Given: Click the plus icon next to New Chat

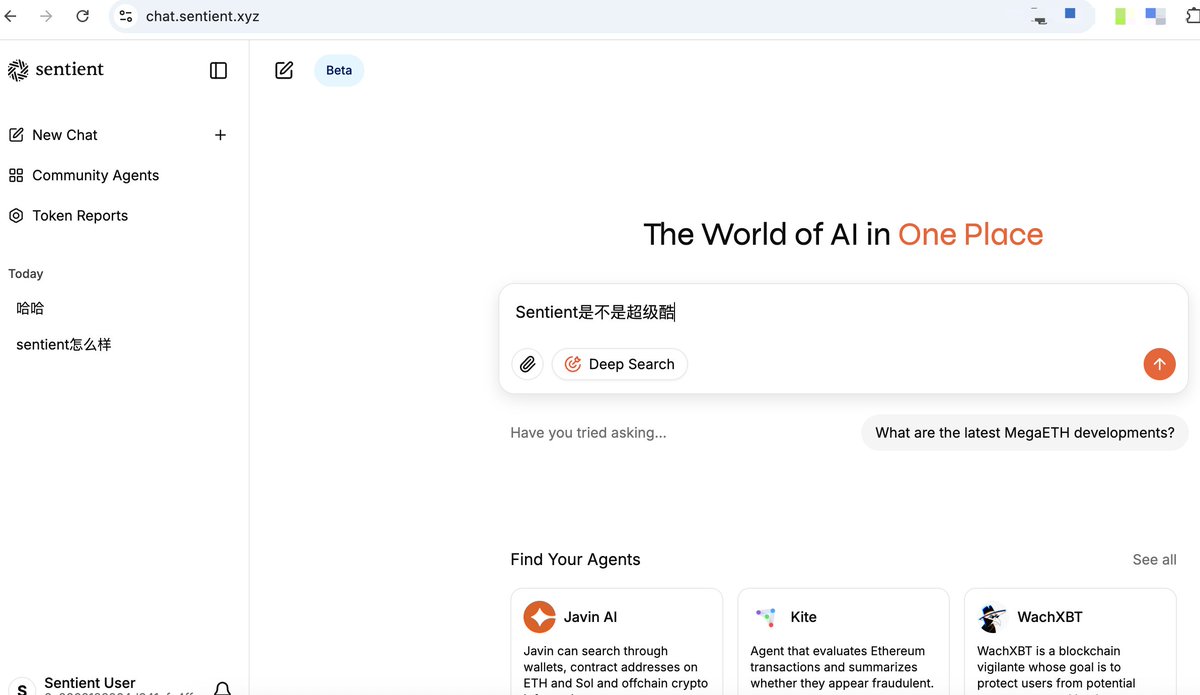Looking at the screenshot, I should (220, 135).
